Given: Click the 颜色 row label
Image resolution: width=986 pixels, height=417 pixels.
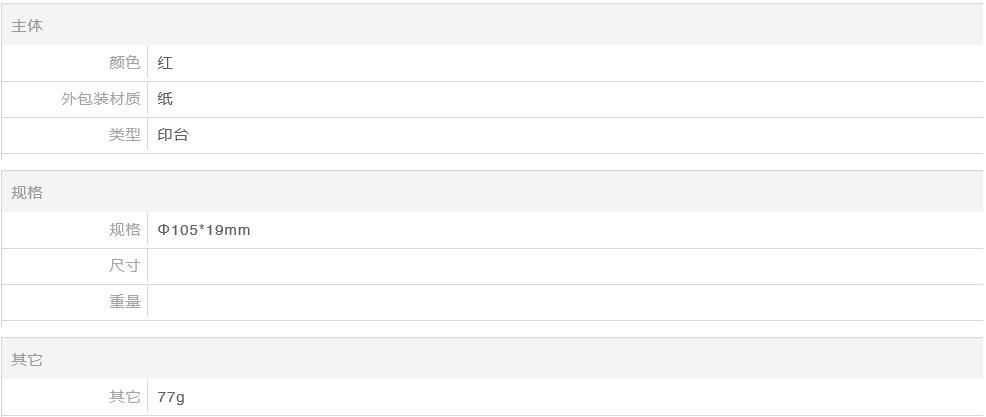Looking at the screenshot, I should tap(125, 63).
